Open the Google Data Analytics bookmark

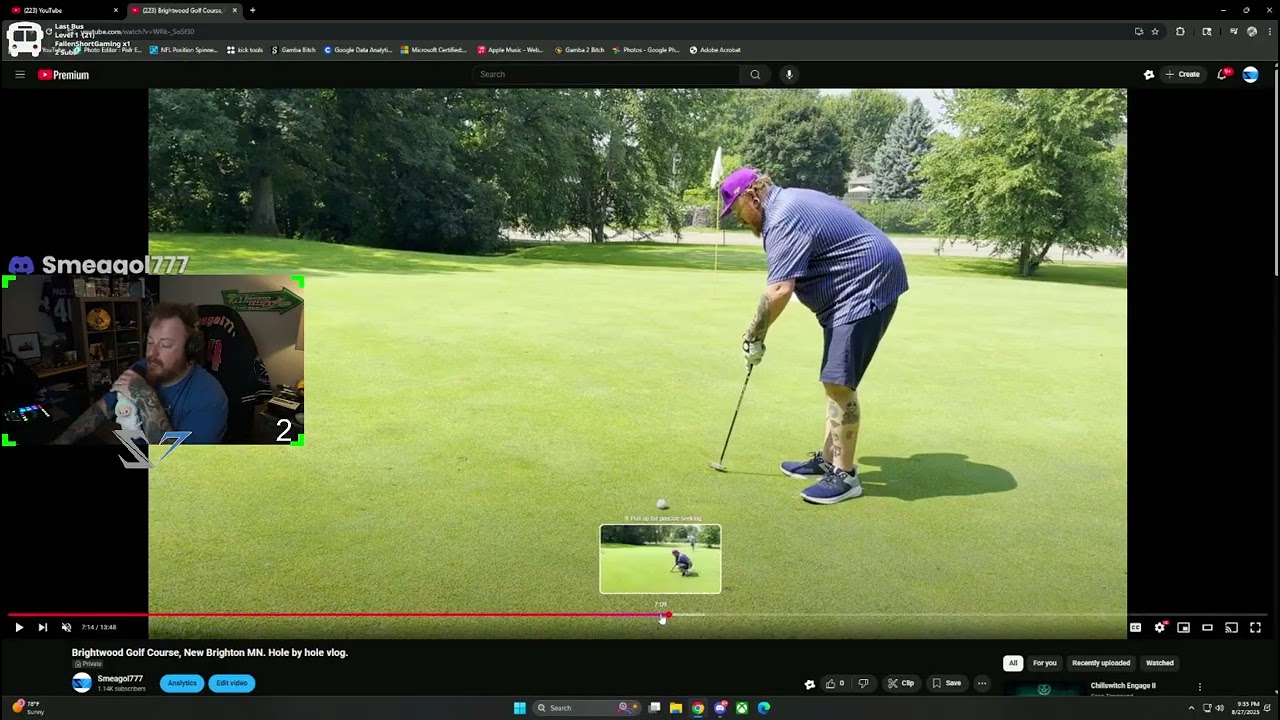[x=358, y=50]
